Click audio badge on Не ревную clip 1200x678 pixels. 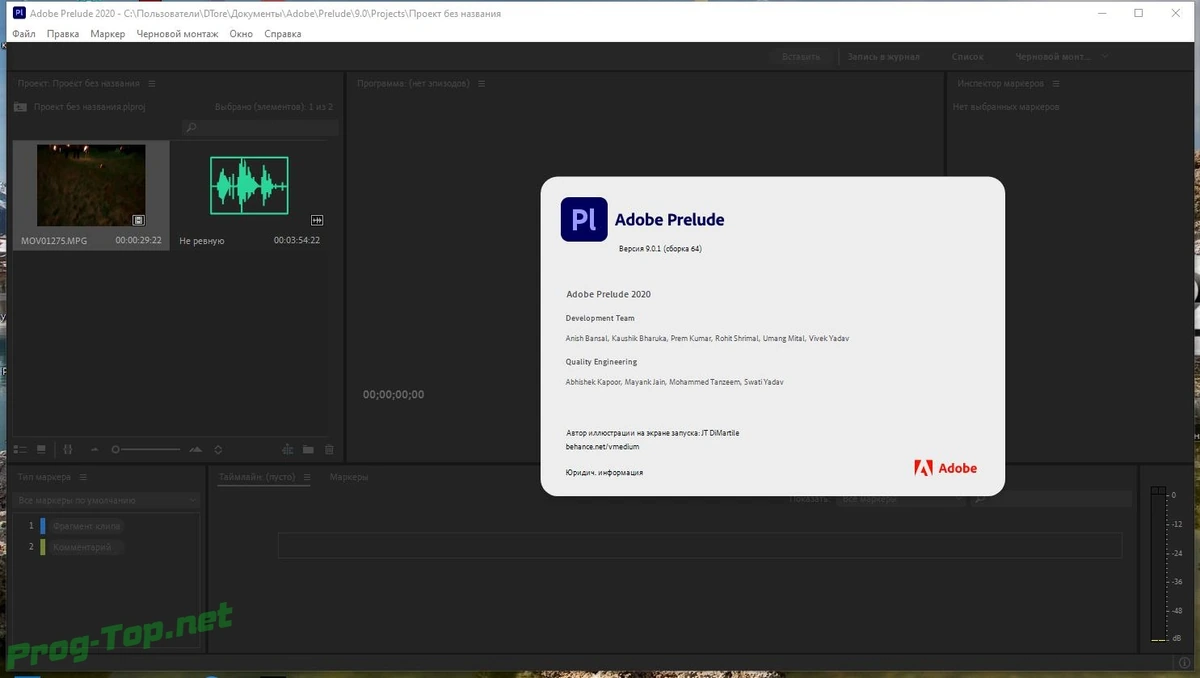(x=318, y=220)
